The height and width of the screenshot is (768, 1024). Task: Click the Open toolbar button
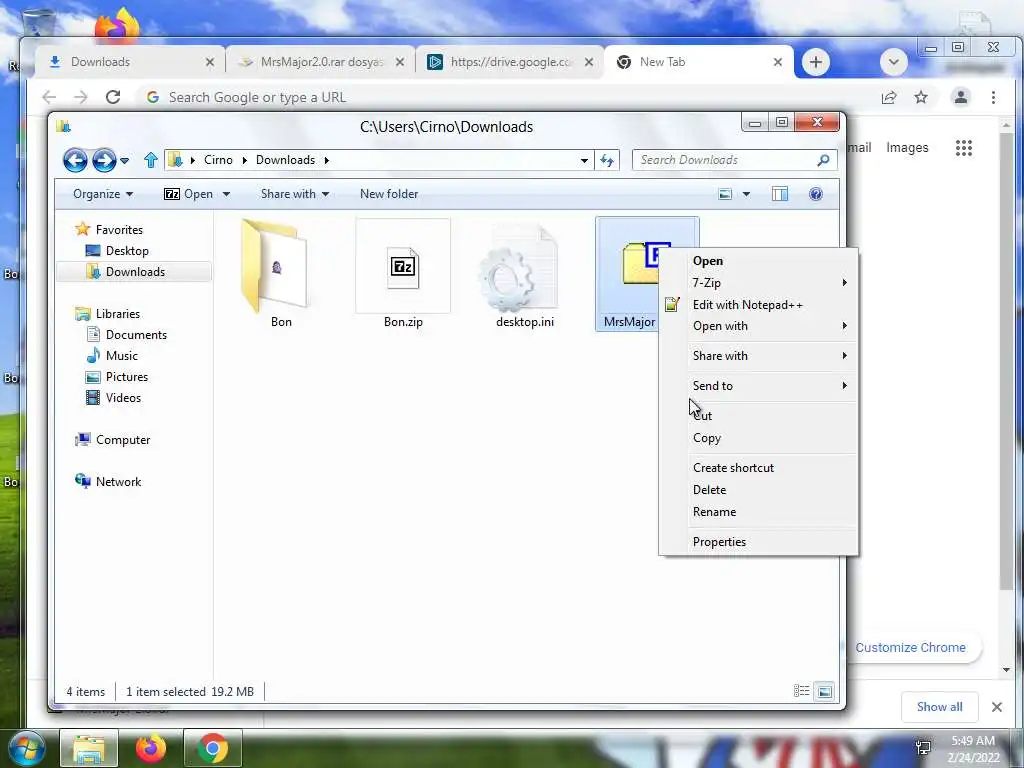click(x=189, y=194)
